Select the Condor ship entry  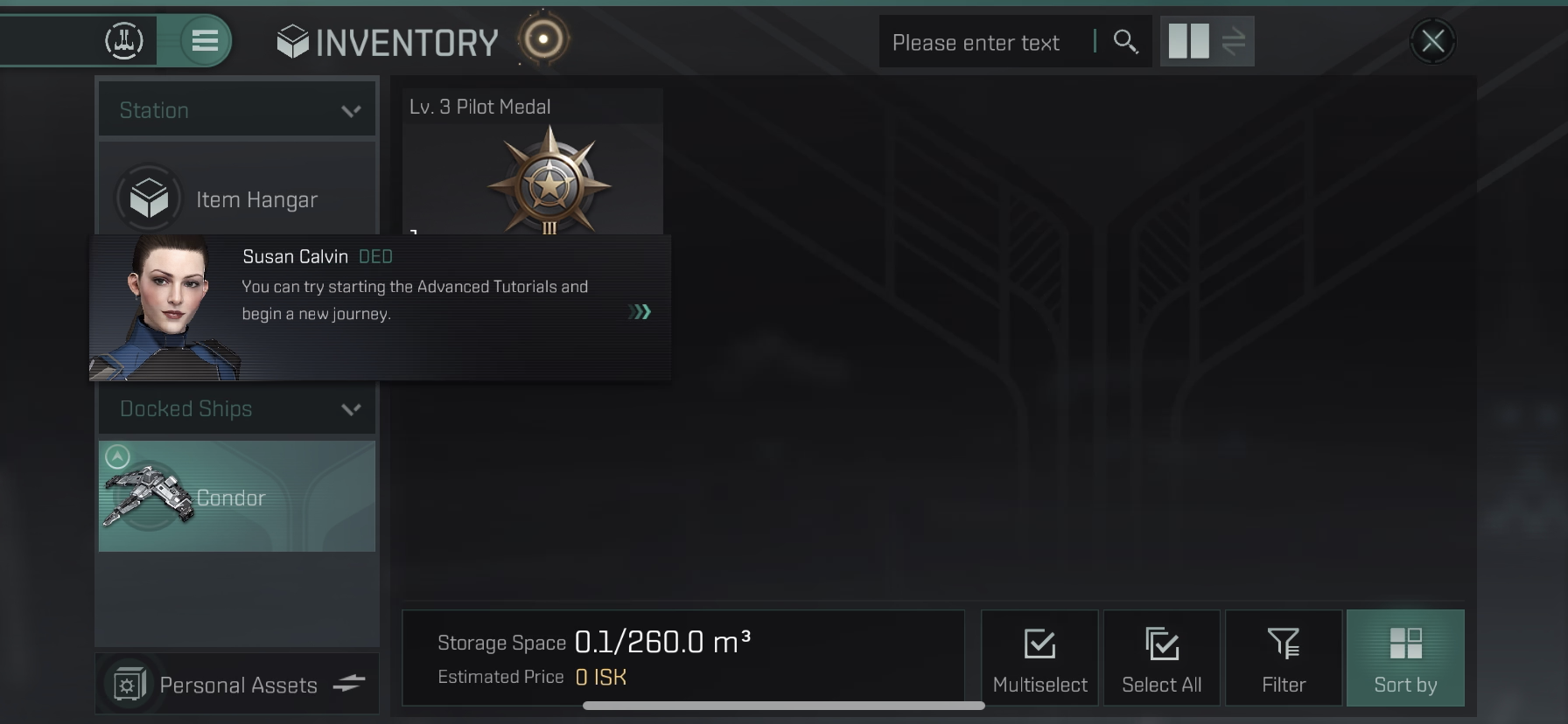tap(237, 497)
